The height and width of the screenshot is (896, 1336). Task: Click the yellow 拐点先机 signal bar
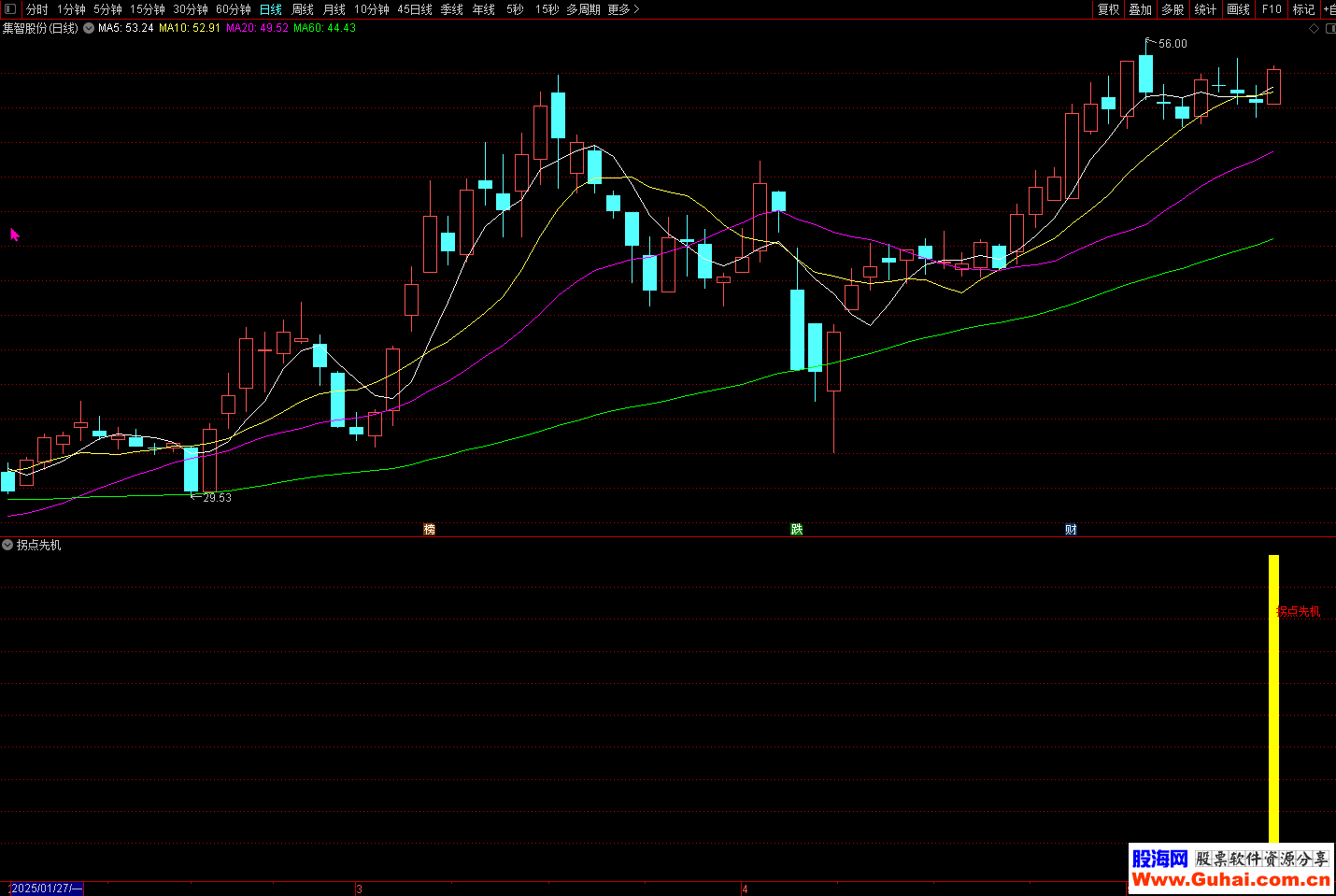pyautogui.click(x=1273, y=699)
